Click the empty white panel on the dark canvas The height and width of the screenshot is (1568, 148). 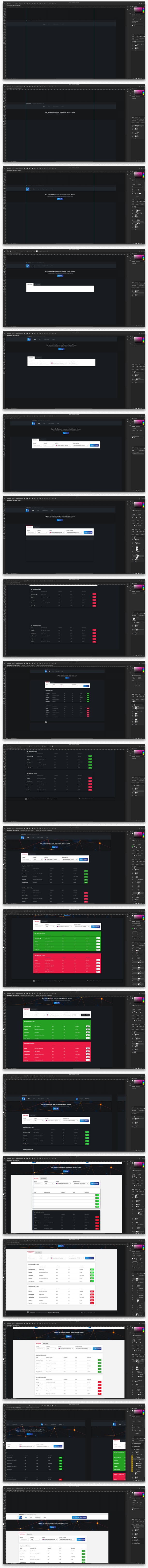click(x=60, y=289)
